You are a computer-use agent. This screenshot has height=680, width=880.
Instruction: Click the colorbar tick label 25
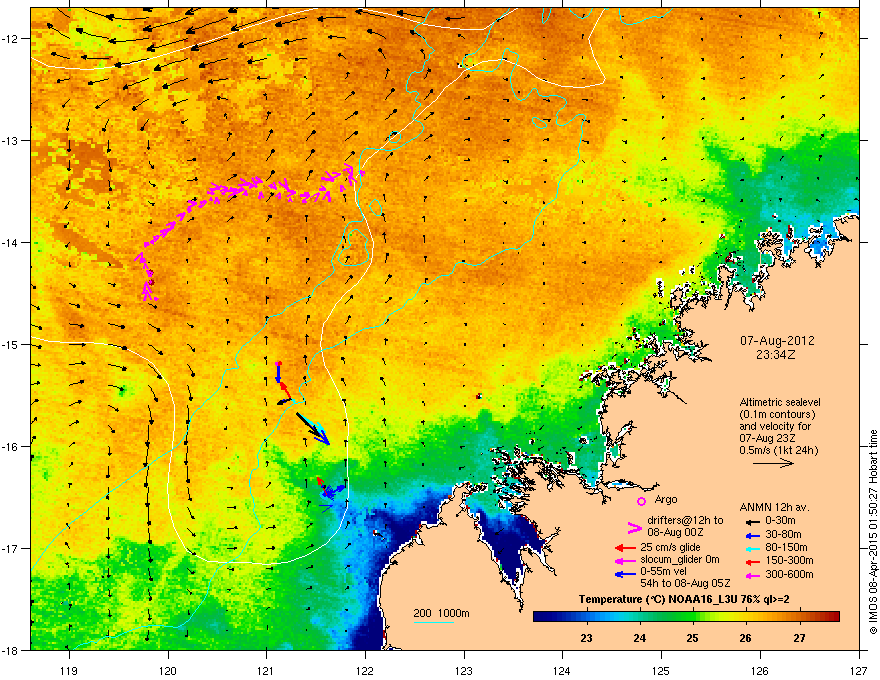click(x=693, y=638)
